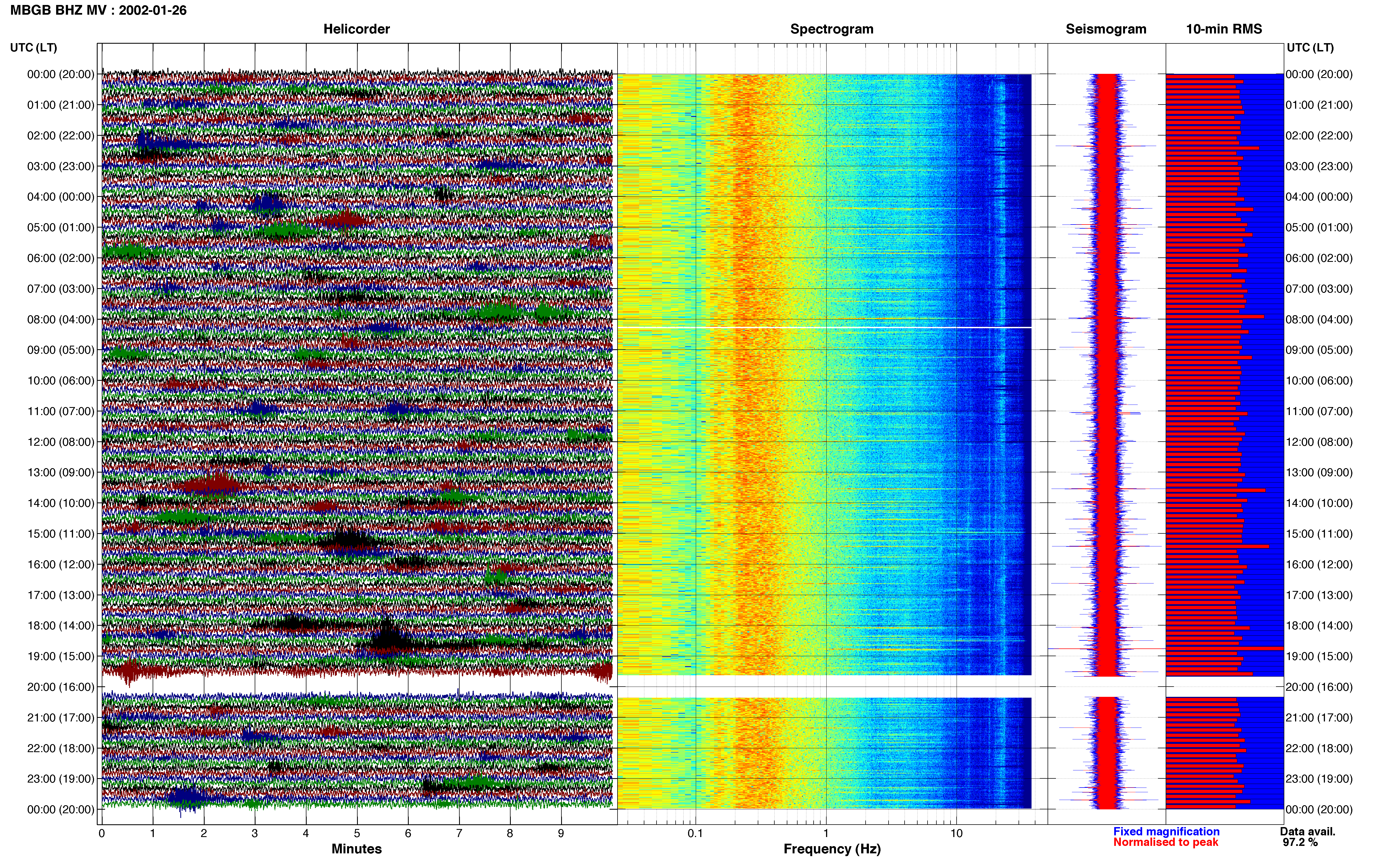1388x868 pixels.
Task: Click the minute 5 tick label
Action: click(x=357, y=833)
